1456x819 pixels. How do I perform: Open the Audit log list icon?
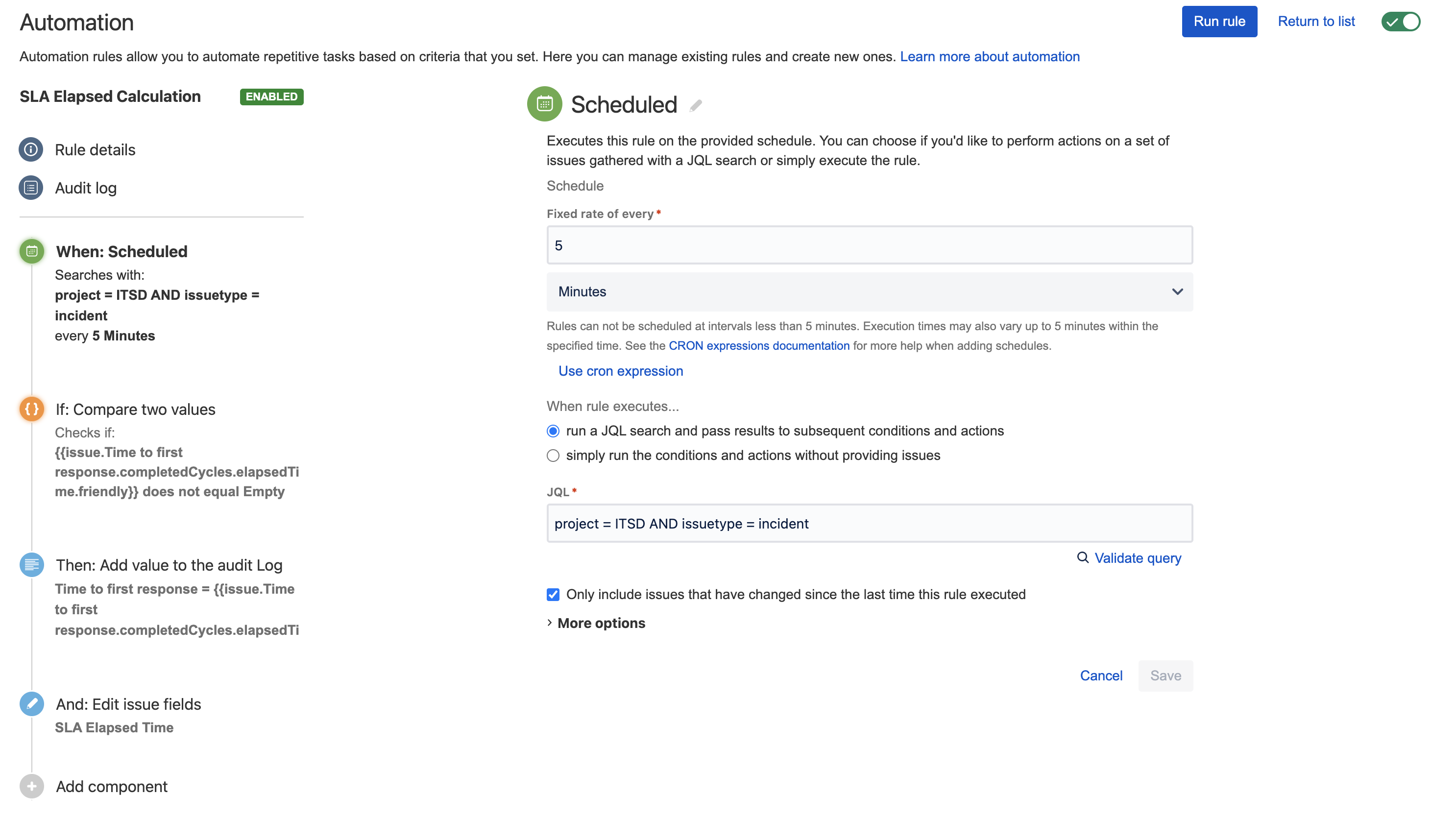coord(31,188)
